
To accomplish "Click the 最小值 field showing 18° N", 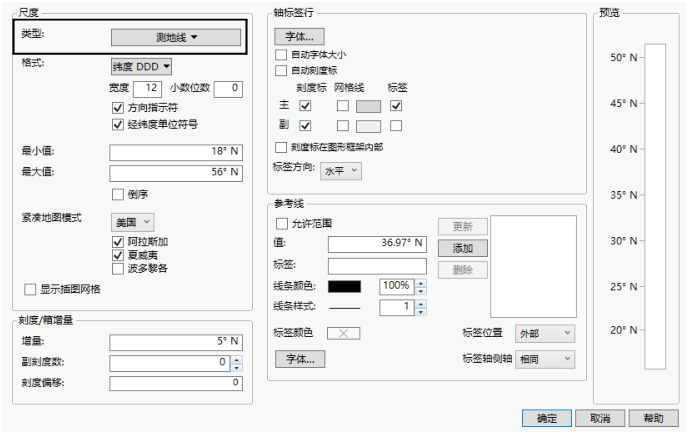I will pos(176,152).
